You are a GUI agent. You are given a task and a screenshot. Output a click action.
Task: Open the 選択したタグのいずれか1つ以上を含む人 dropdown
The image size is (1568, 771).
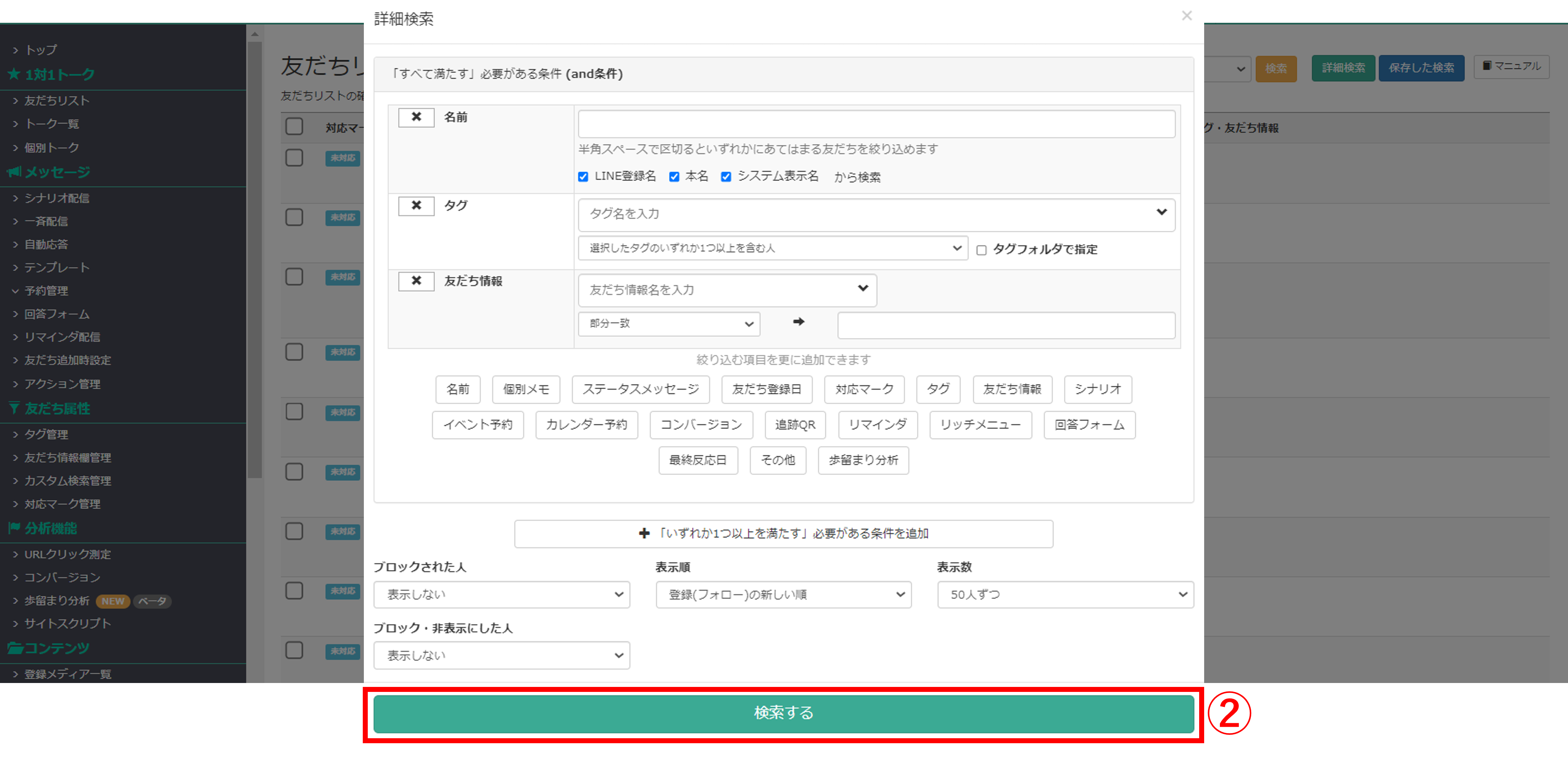773,248
